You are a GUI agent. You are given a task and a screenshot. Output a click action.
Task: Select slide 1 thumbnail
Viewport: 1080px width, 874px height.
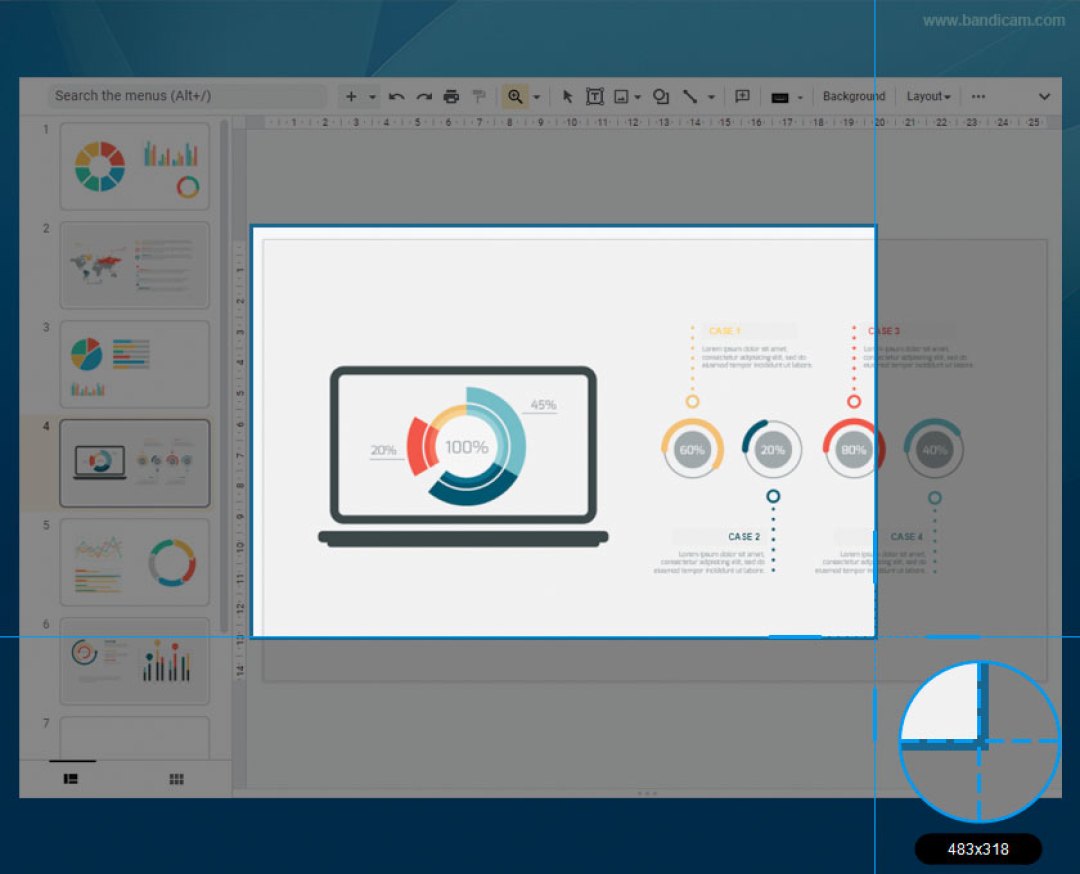(135, 166)
